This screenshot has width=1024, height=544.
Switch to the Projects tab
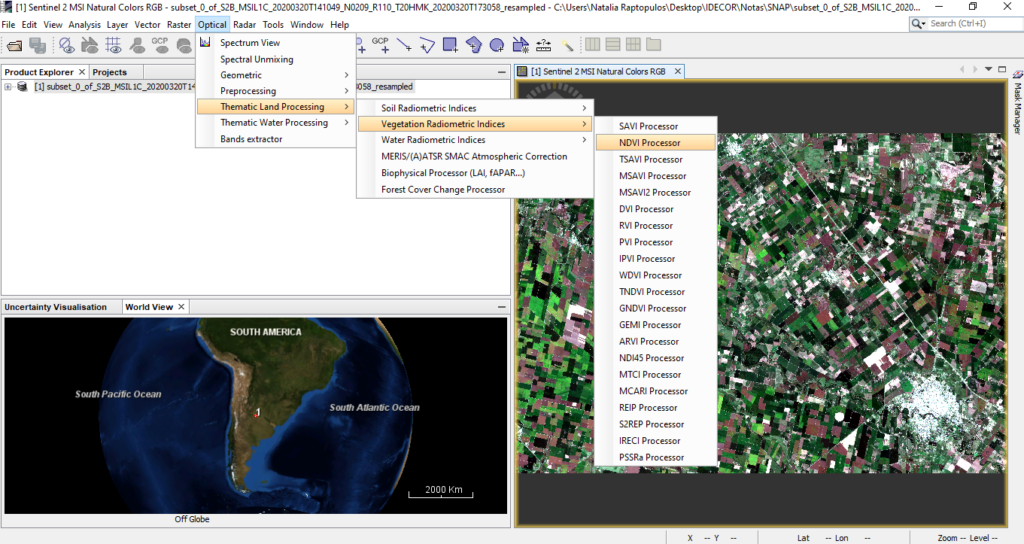(x=110, y=72)
